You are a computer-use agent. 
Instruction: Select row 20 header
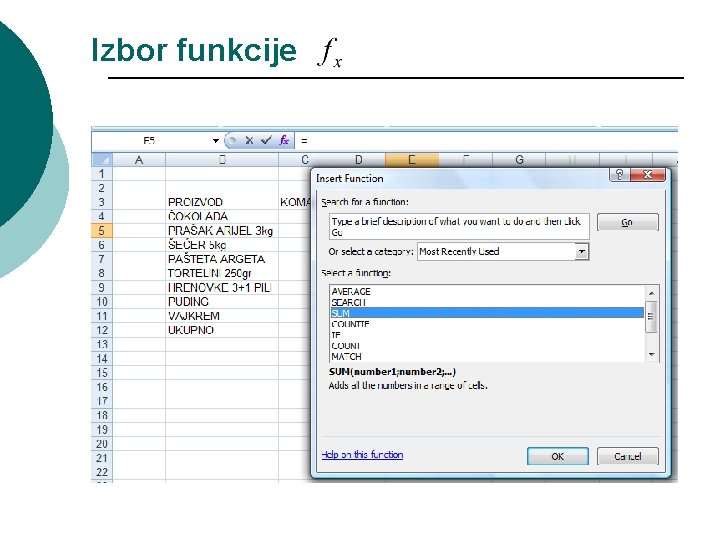pos(102,444)
